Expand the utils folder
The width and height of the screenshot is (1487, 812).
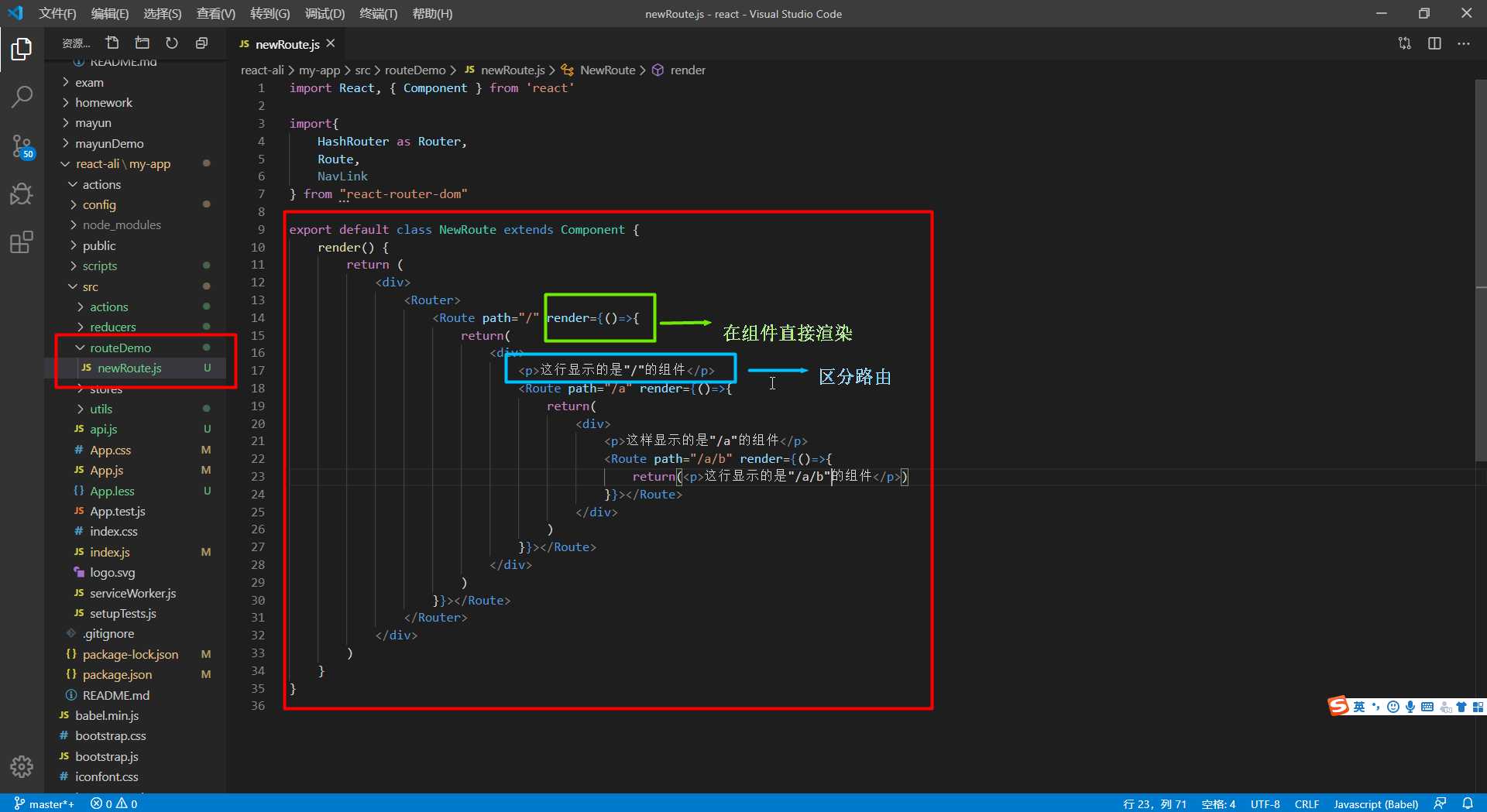[x=136, y=409]
